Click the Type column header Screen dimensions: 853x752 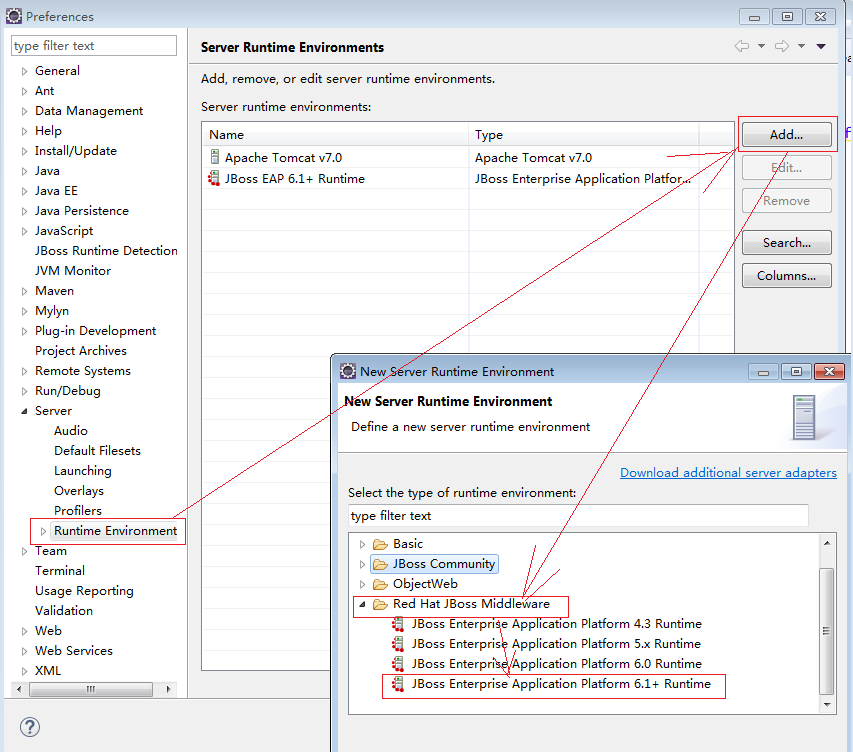[x=584, y=134]
